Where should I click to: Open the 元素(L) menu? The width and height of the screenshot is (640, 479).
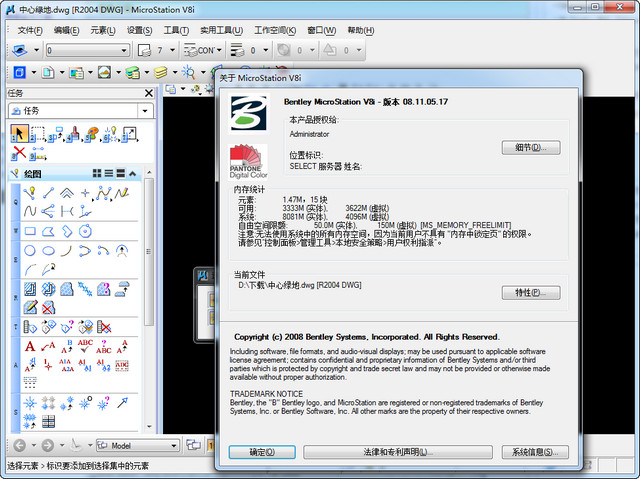(103, 30)
